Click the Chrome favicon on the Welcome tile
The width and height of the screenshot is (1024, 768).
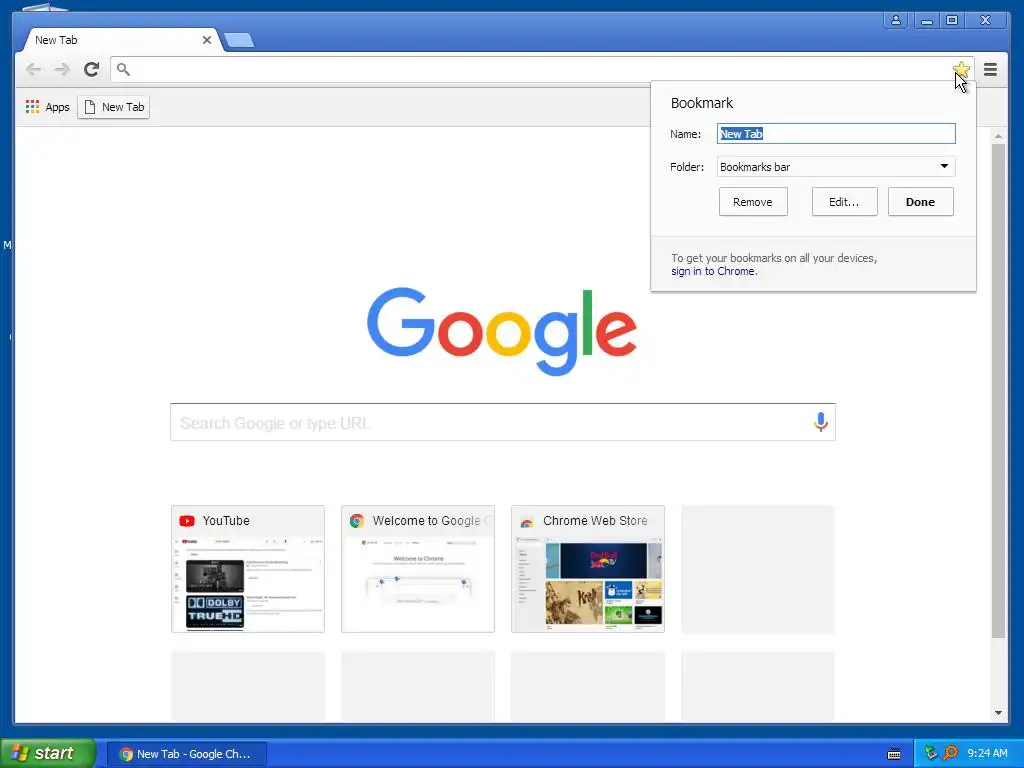(x=357, y=520)
